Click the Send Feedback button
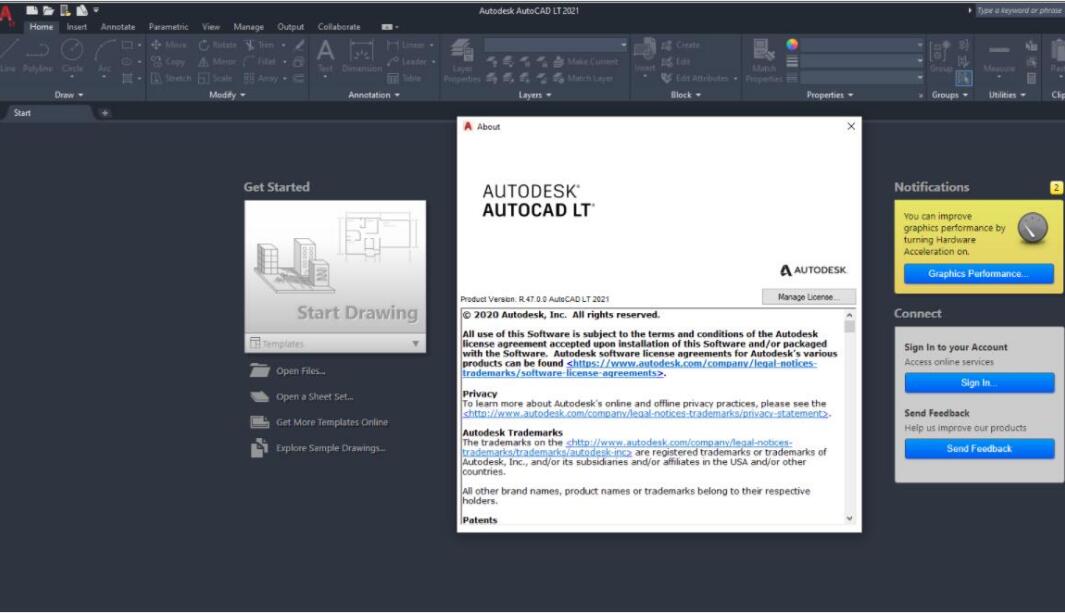Viewport: 1065px width, 613px height. point(979,449)
